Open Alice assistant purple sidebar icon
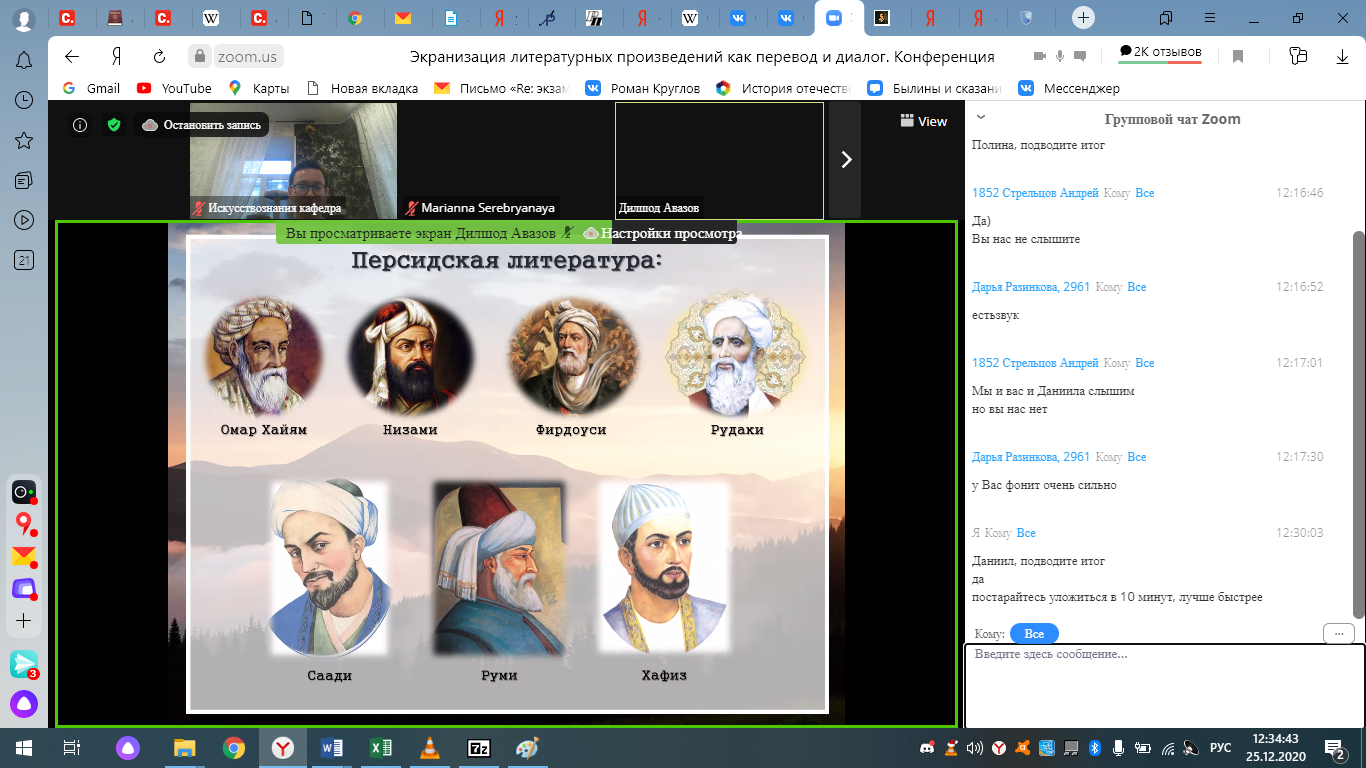Screen dimensions: 1366x768 click(24, 704)
